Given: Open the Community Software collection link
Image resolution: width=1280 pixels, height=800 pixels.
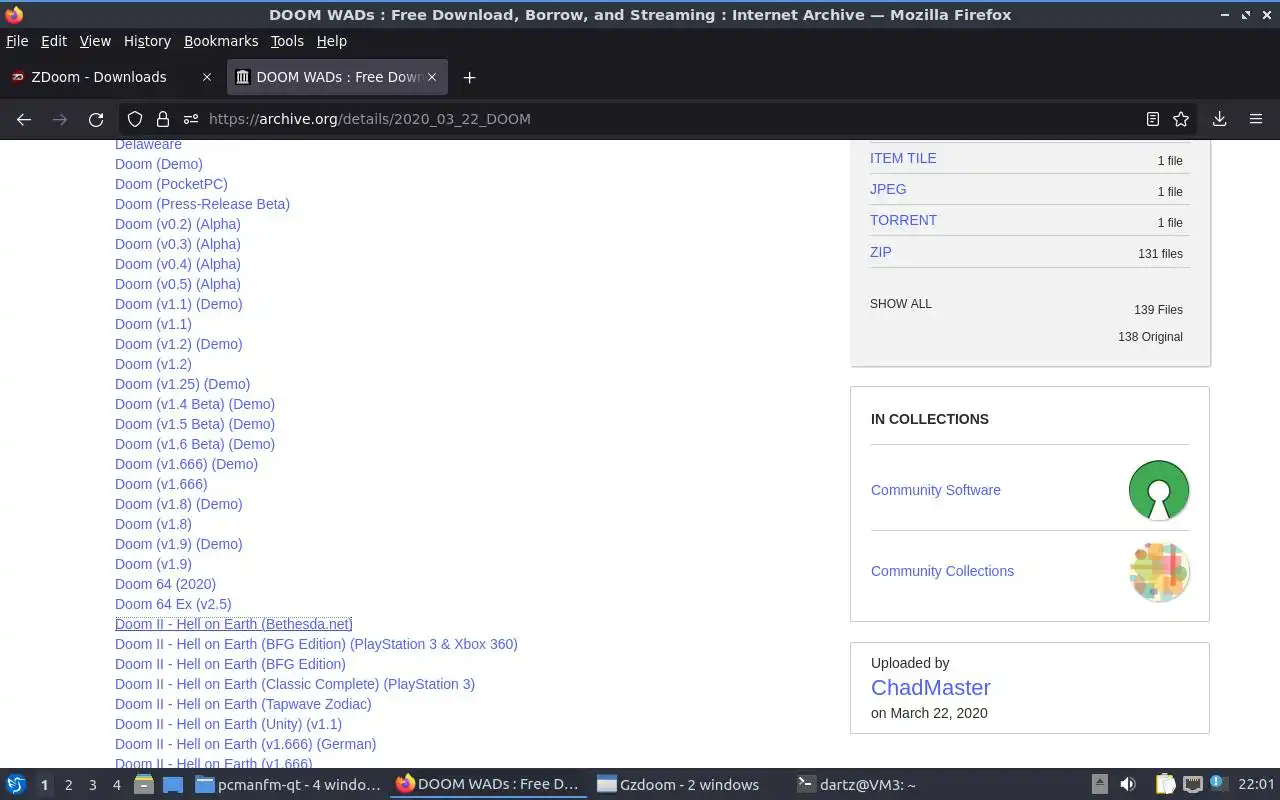Looking at the screenshot, I should click(x=936, y=490).
